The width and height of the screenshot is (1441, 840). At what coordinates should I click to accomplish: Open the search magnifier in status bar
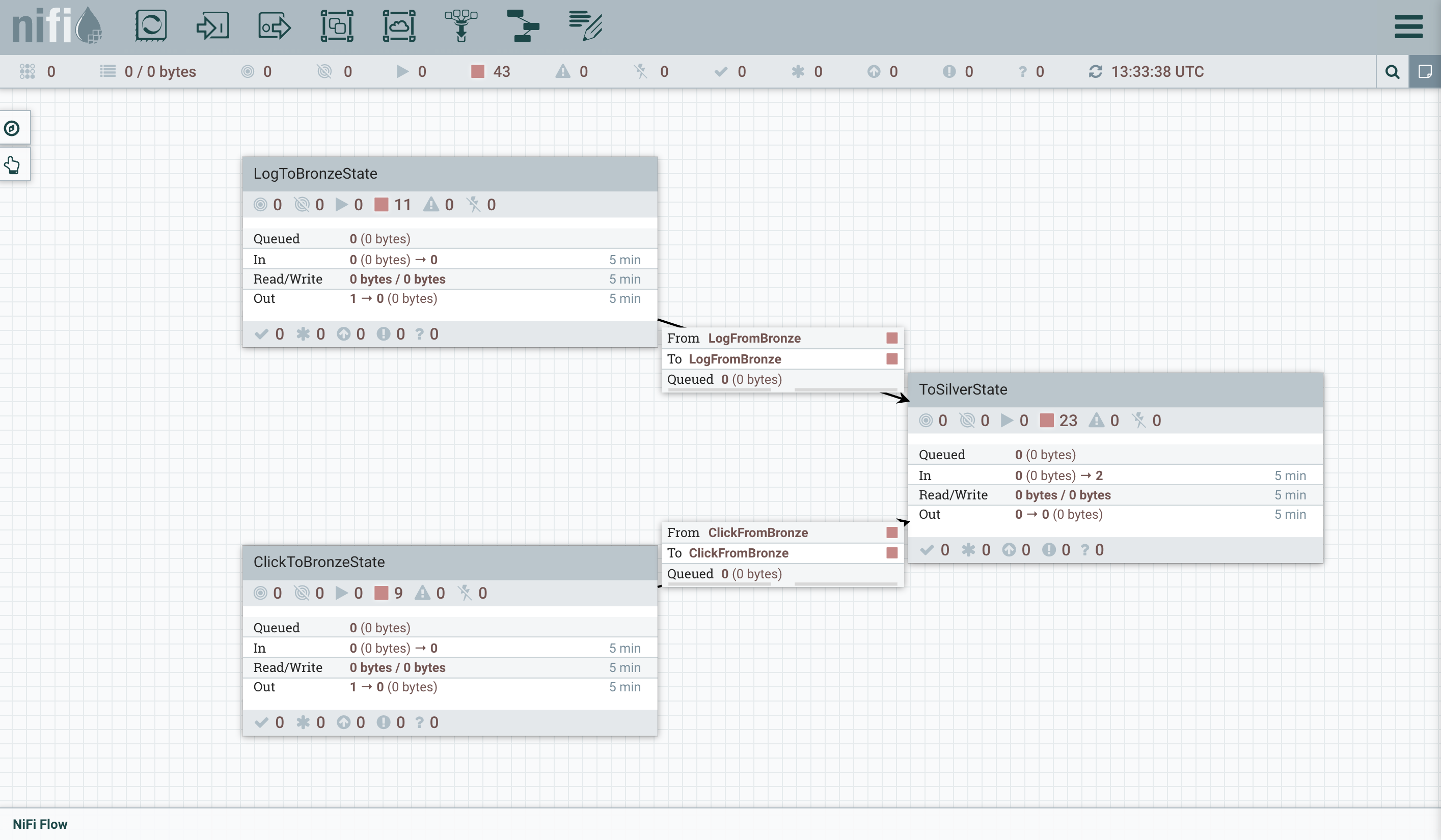point(1393,71)
